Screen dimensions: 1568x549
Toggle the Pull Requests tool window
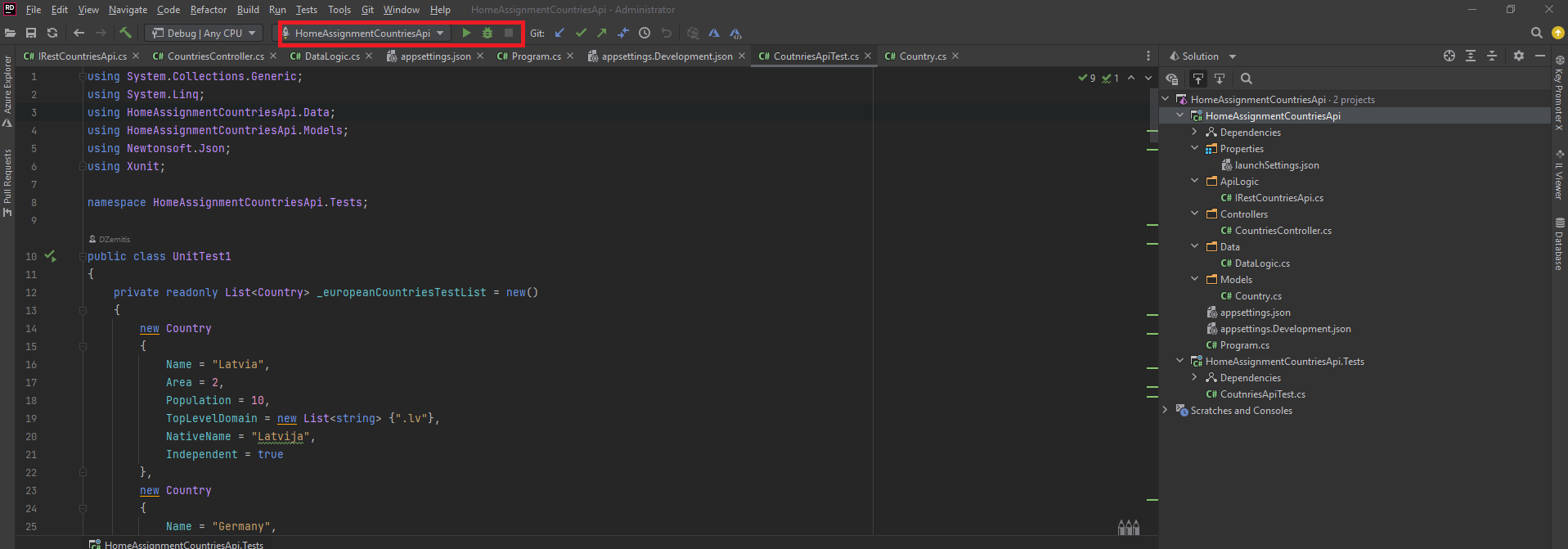(7, 182)
